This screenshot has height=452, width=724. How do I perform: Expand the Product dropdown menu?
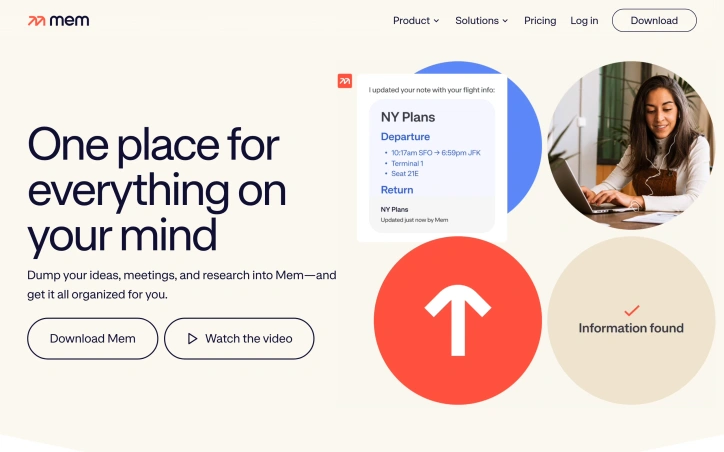416,21
